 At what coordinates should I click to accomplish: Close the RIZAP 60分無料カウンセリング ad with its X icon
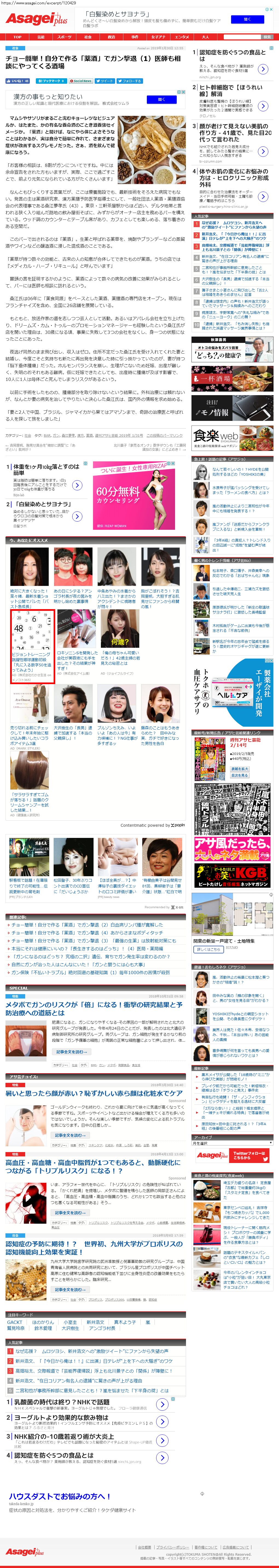pyautogui.click(x=173, y=463)
